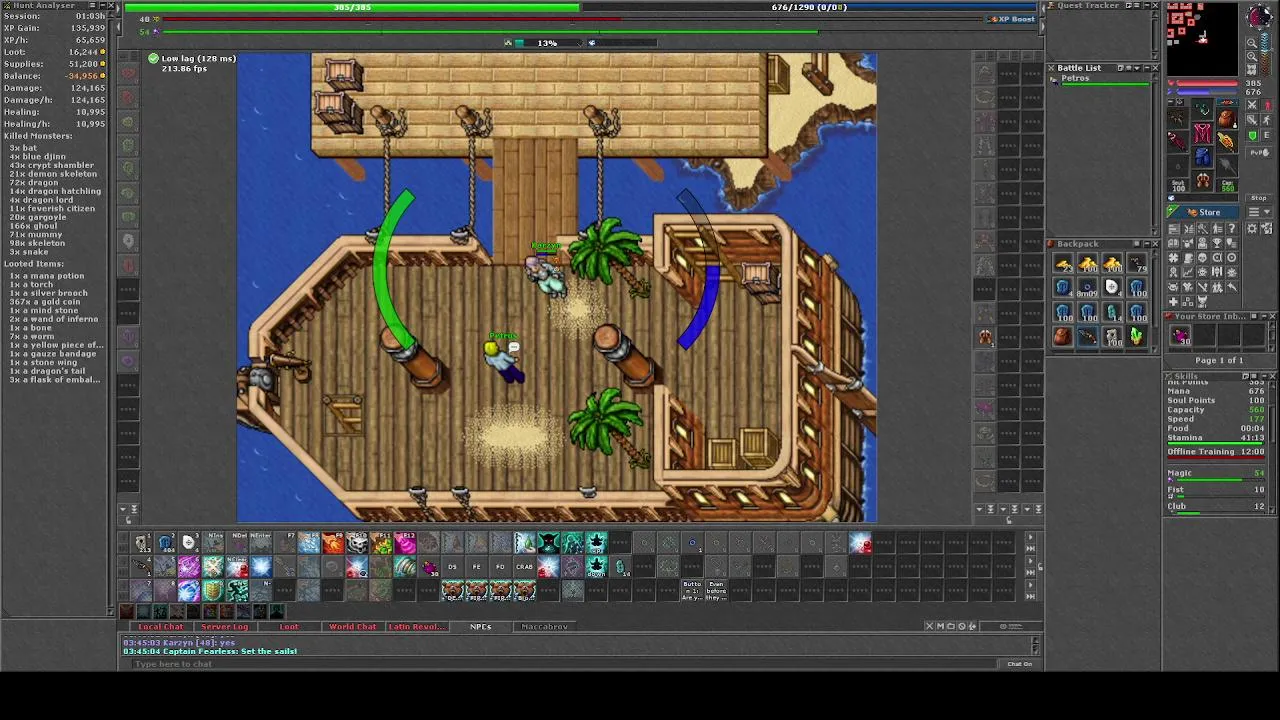Click the green crystal item in Backpack
The width and height of the screenshot is (1280, 720).
[1137, 336]
